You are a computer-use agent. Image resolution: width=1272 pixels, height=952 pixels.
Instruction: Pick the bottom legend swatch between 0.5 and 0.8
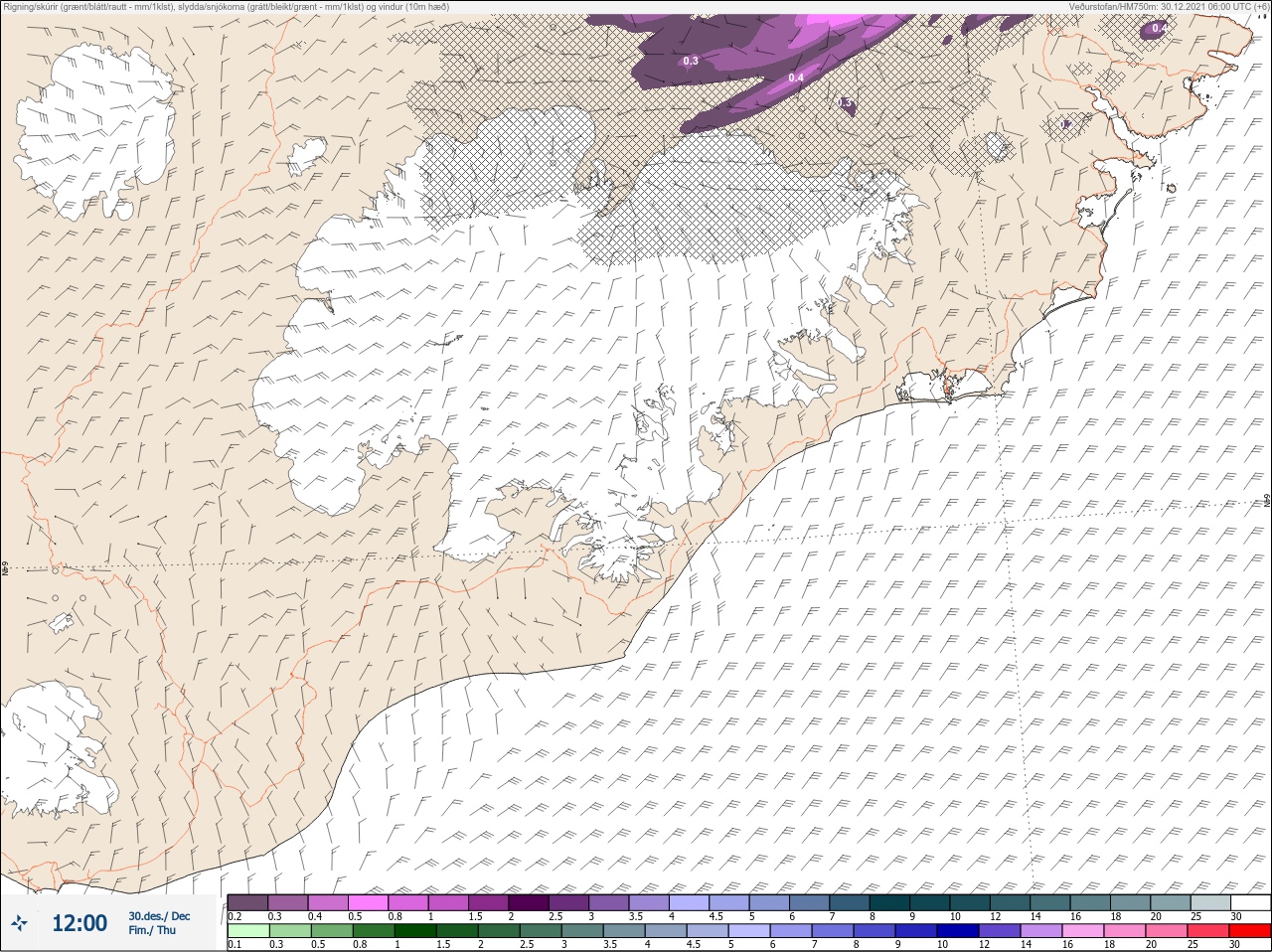point(332,931)
